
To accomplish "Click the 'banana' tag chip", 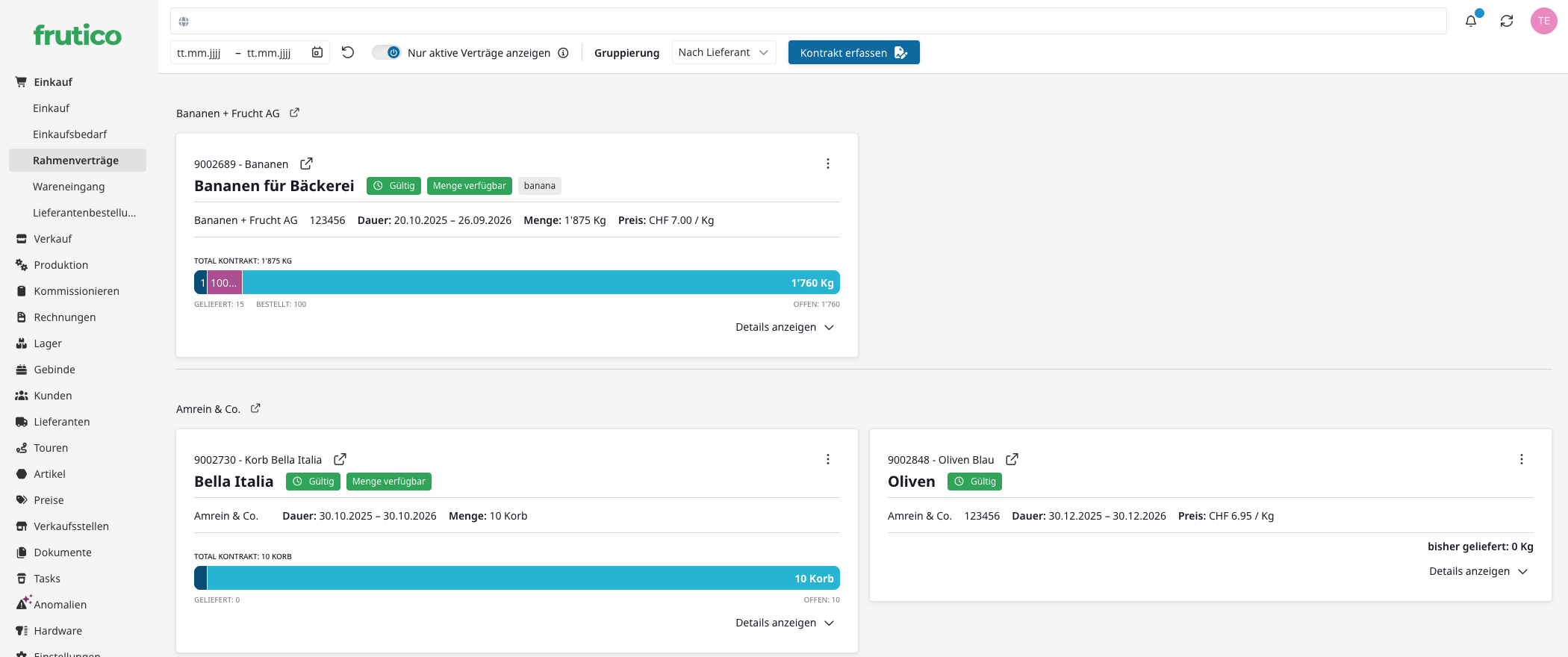I will 540,186.
